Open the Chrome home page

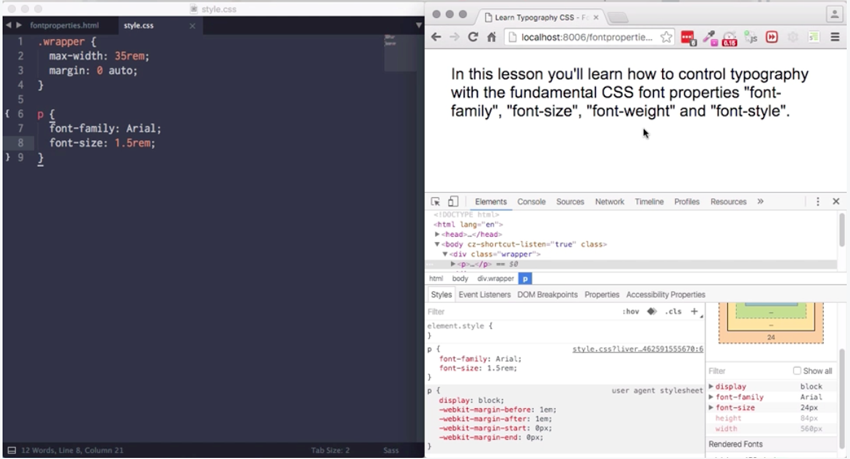click(x=491, y=37)
